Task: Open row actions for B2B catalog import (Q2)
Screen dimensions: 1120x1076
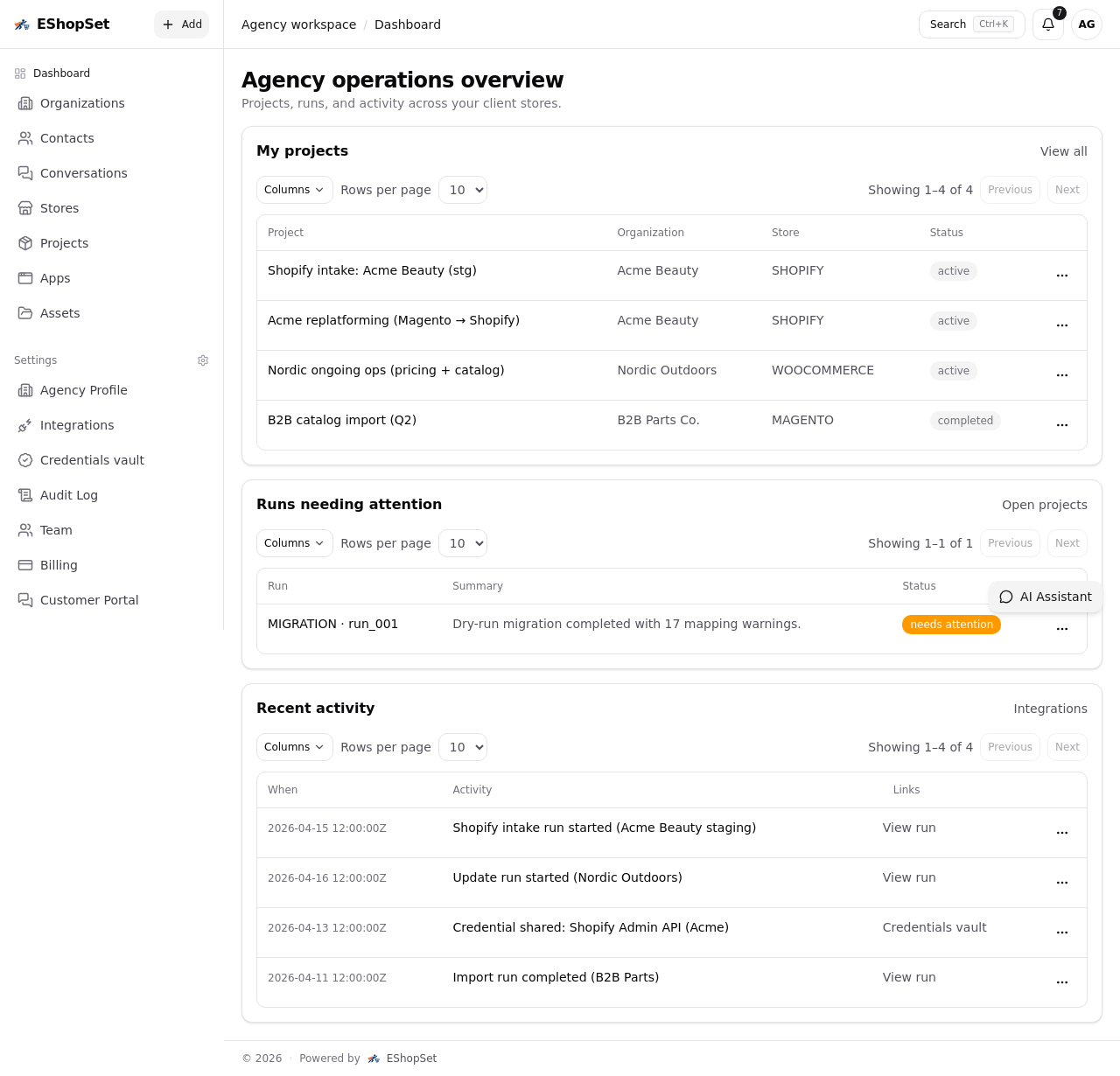Action: [1062, 425]
